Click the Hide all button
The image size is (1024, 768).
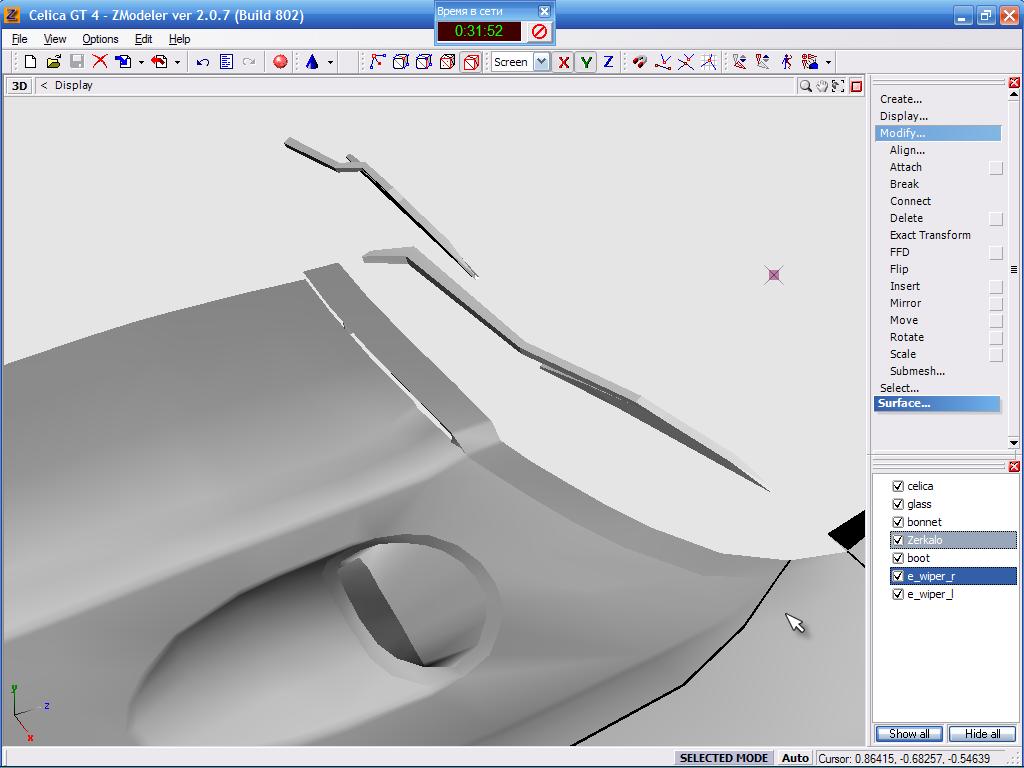[982, 734]
